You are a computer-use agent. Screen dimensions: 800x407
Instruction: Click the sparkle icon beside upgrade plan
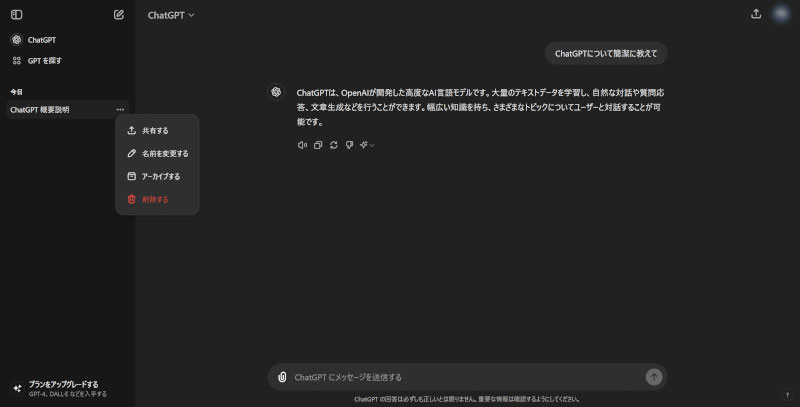(17, 389)
